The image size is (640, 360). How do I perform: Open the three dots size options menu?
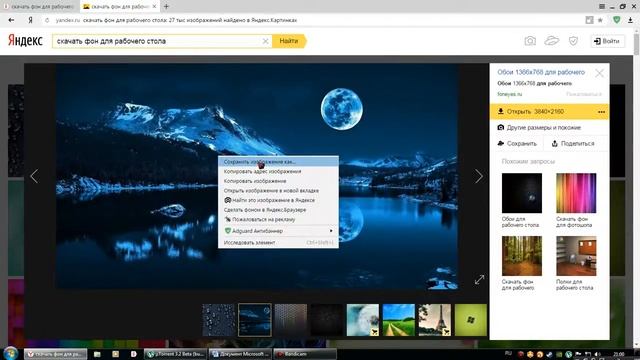(x=601, y=112)
